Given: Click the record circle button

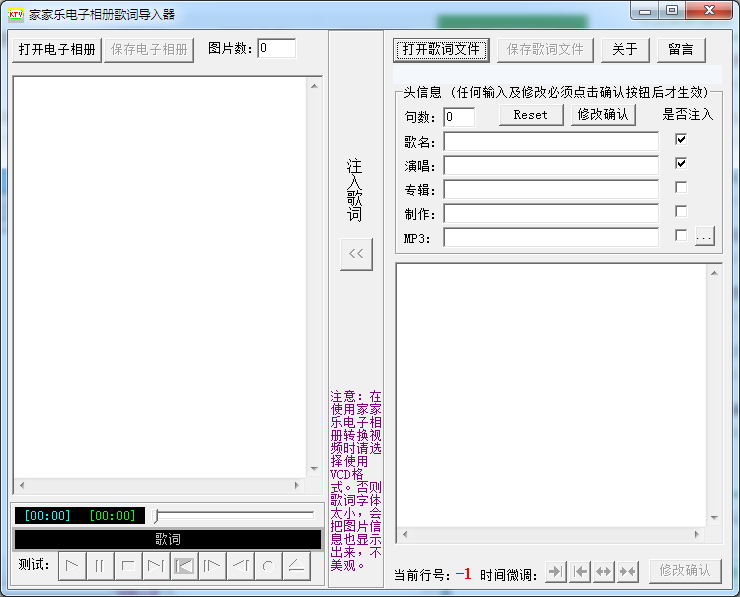Looking at the screenshot, I should 268,566.
